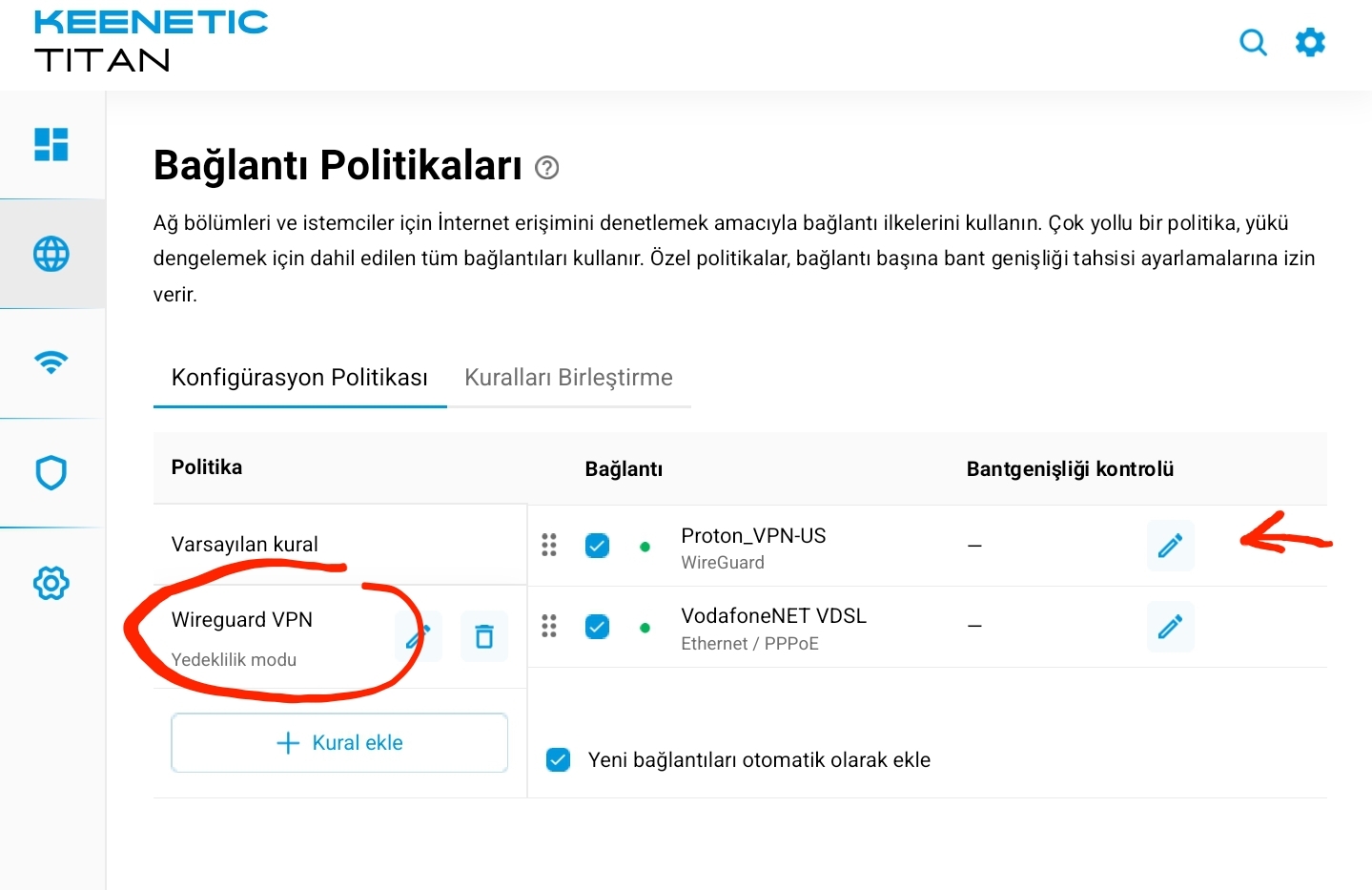Grab the Proton_VPN-US drag handle
Viewport: 1372px width, 890px height.
click(549, 545)
